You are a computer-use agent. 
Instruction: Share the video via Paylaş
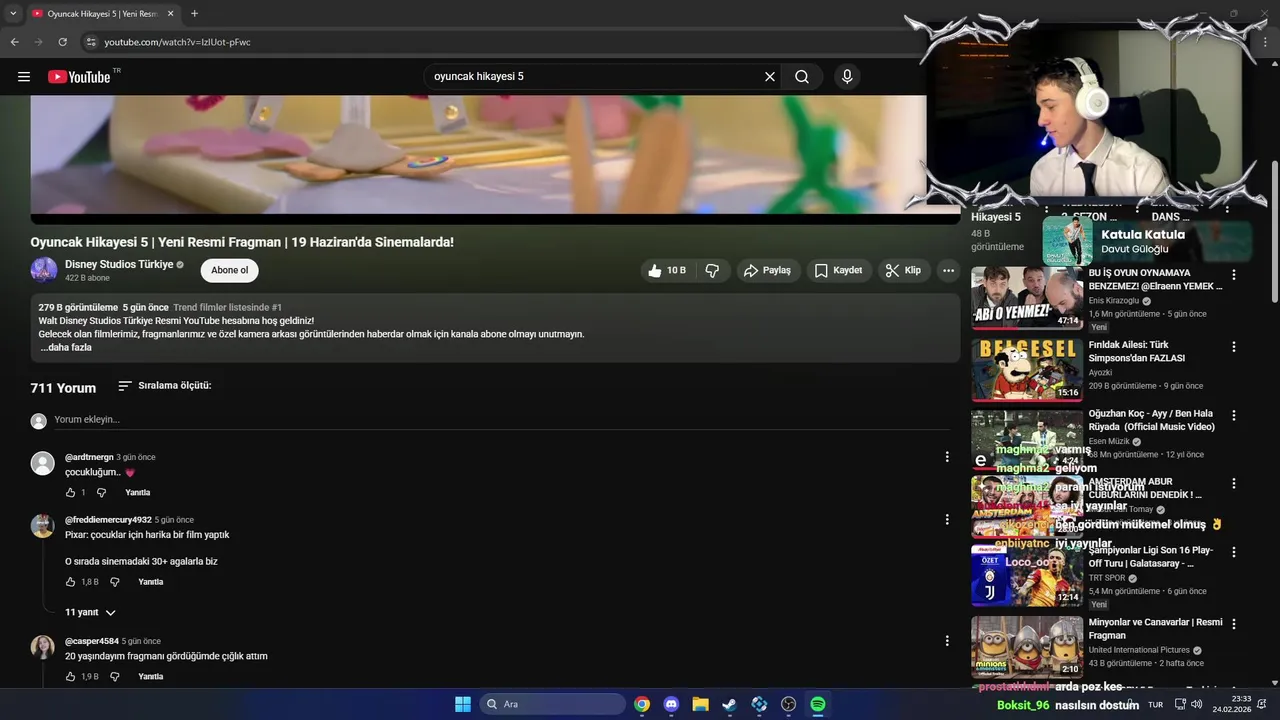click(x=768, y=270)
